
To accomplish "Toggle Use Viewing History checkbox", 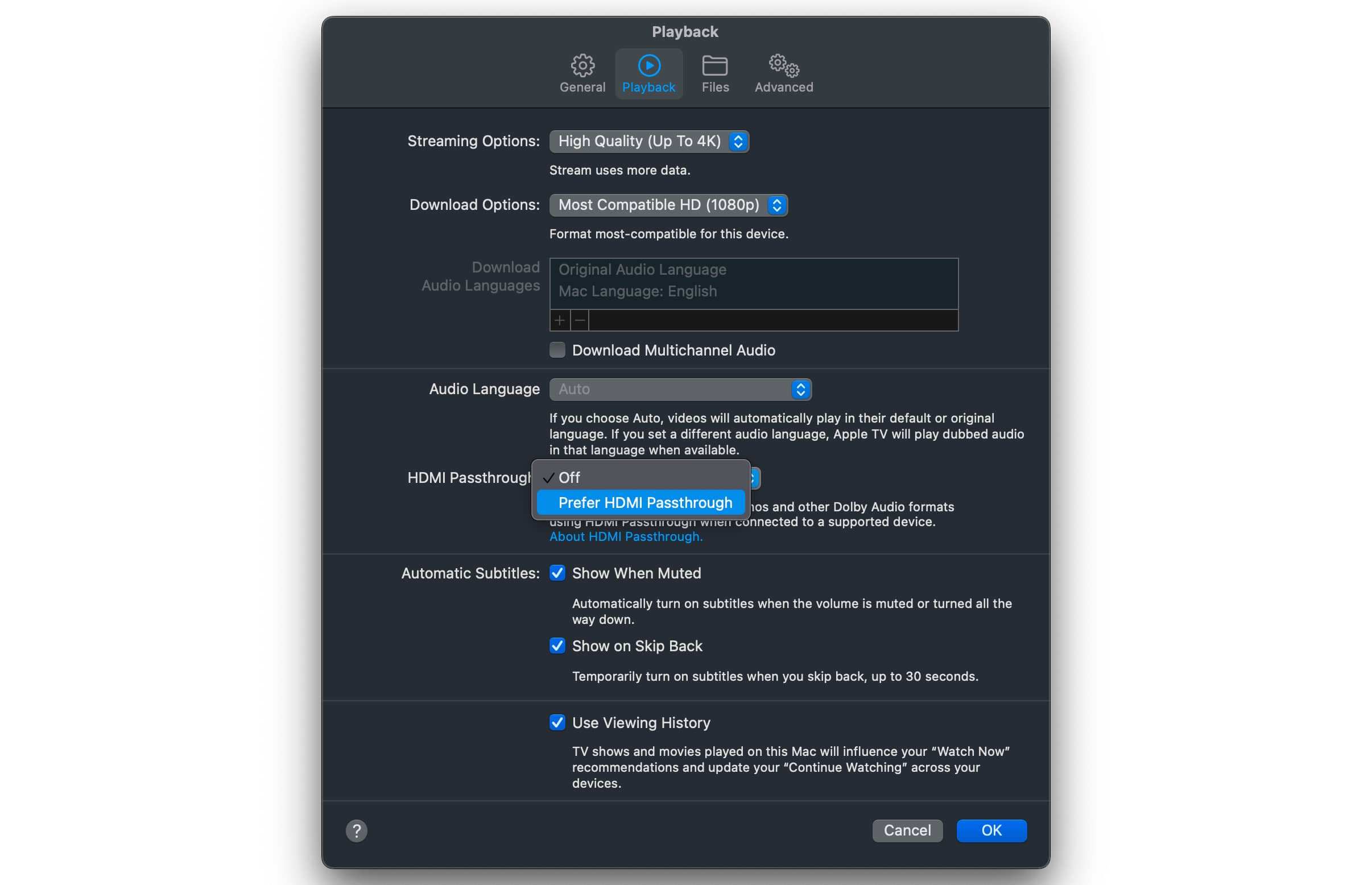I will click(557, 722).
